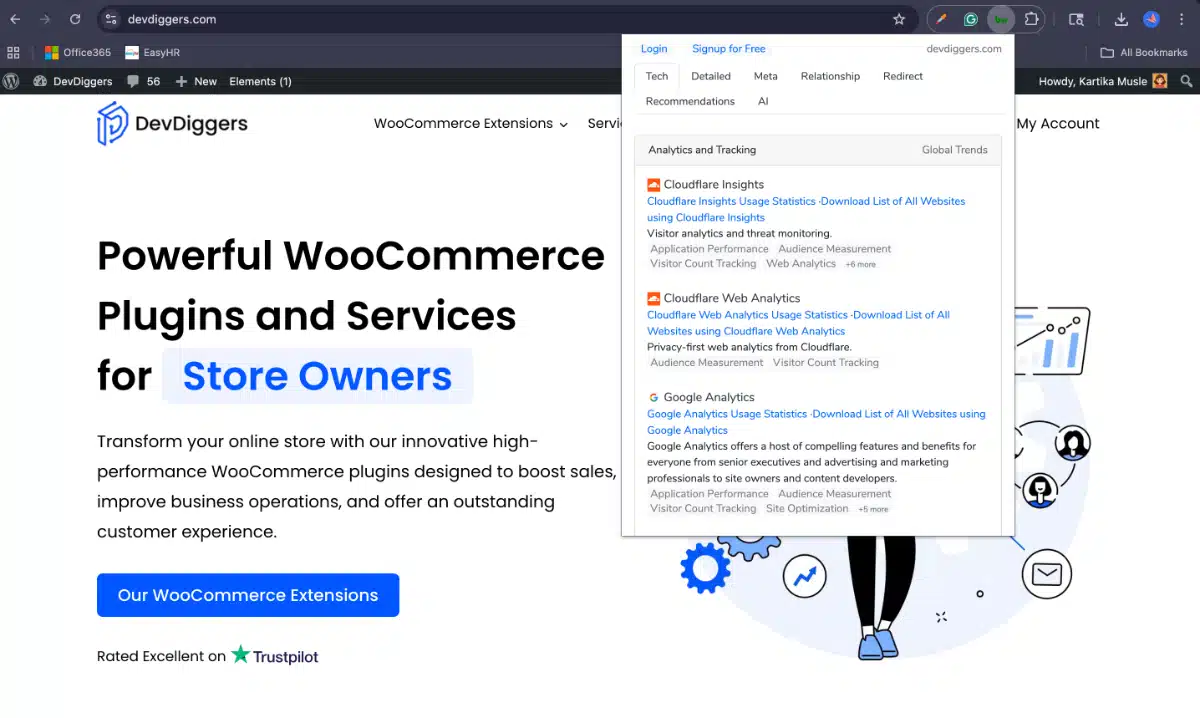Click the Google Analytics G icon

tap(654, 398)
